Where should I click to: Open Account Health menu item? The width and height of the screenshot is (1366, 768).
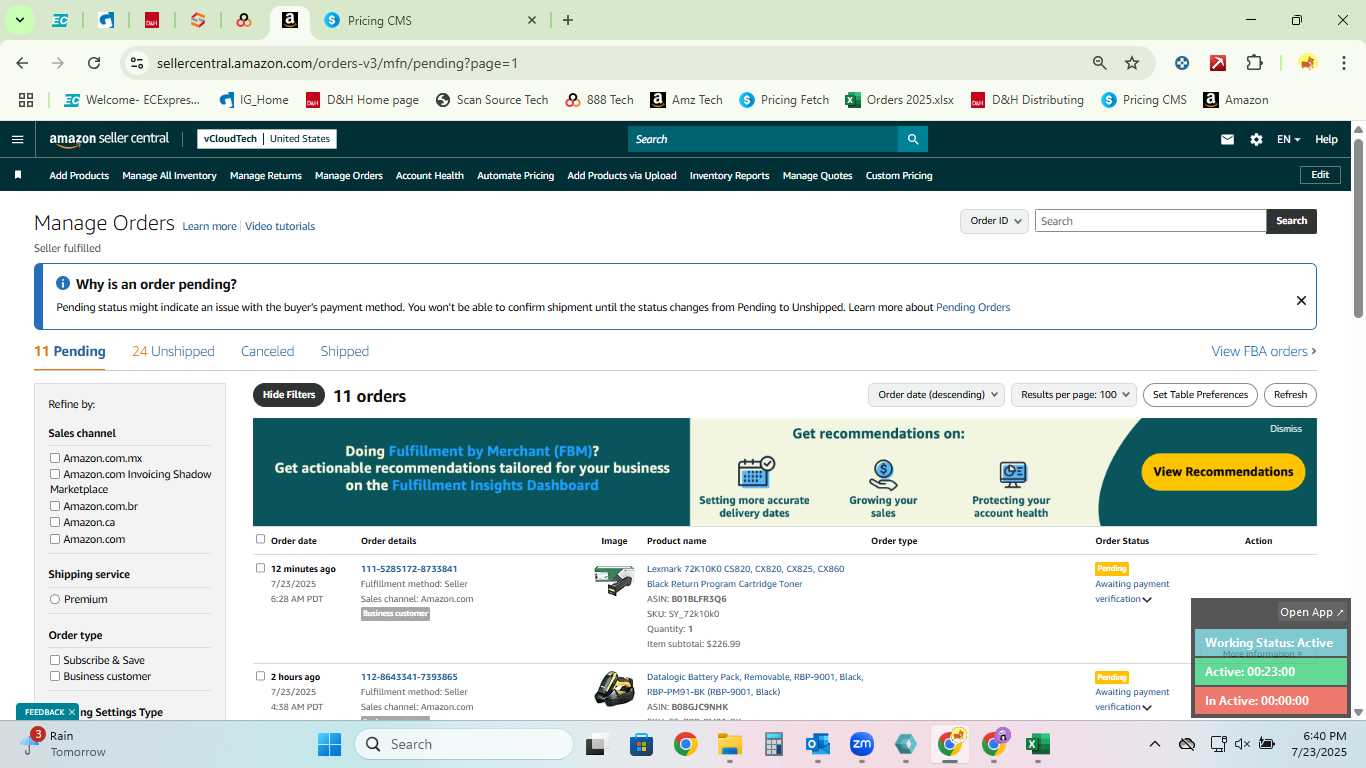tap(430, 175)
